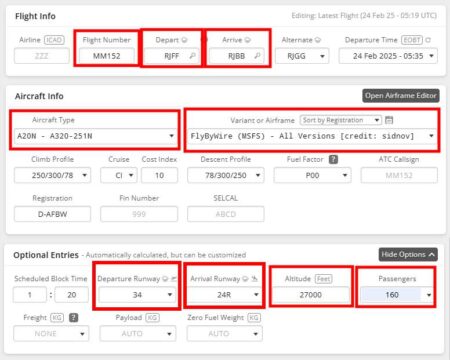
Task: Toggle the Airline ICAO code badge
Action: tap(54, 40)
